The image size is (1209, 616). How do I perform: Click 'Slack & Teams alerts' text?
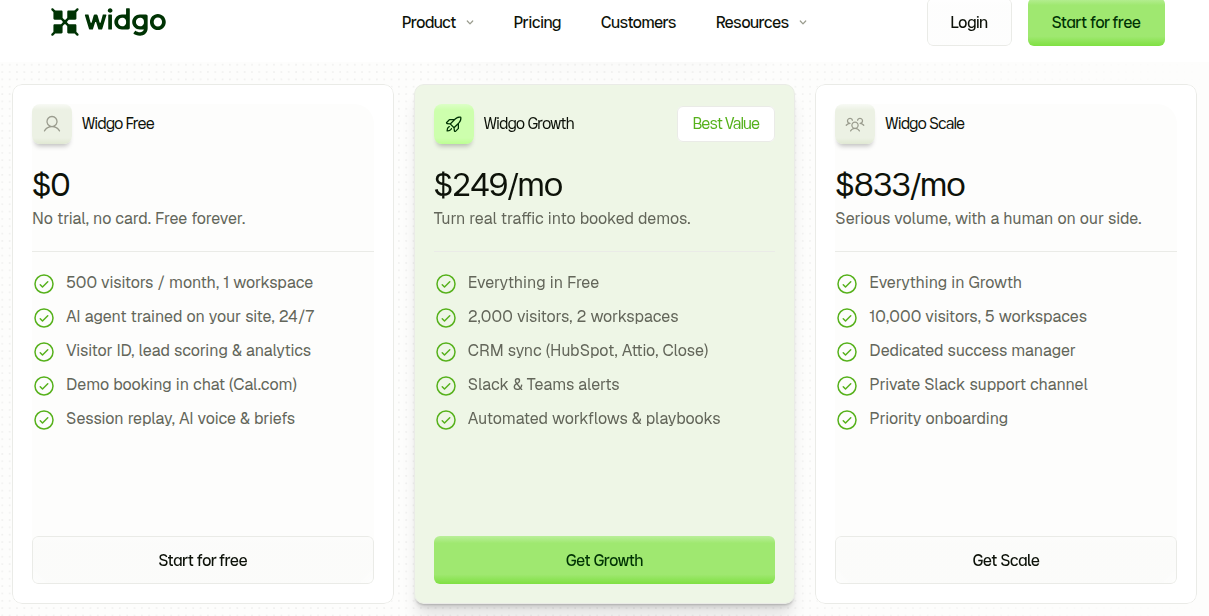544,385
